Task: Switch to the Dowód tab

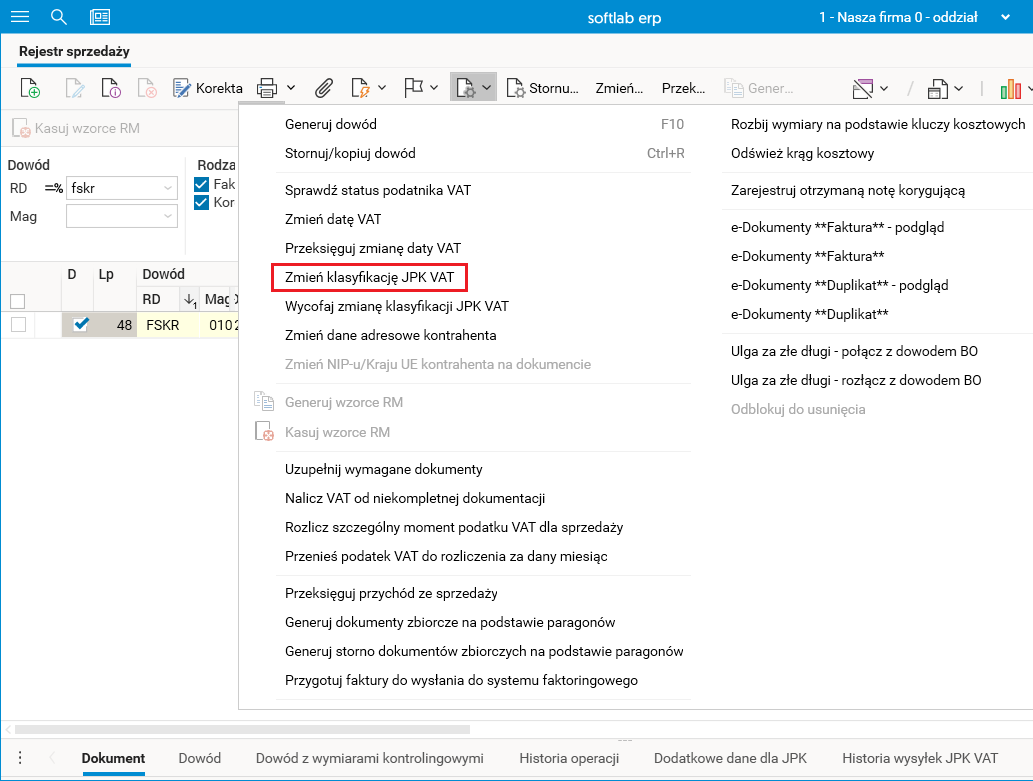Action: (200, 758)
